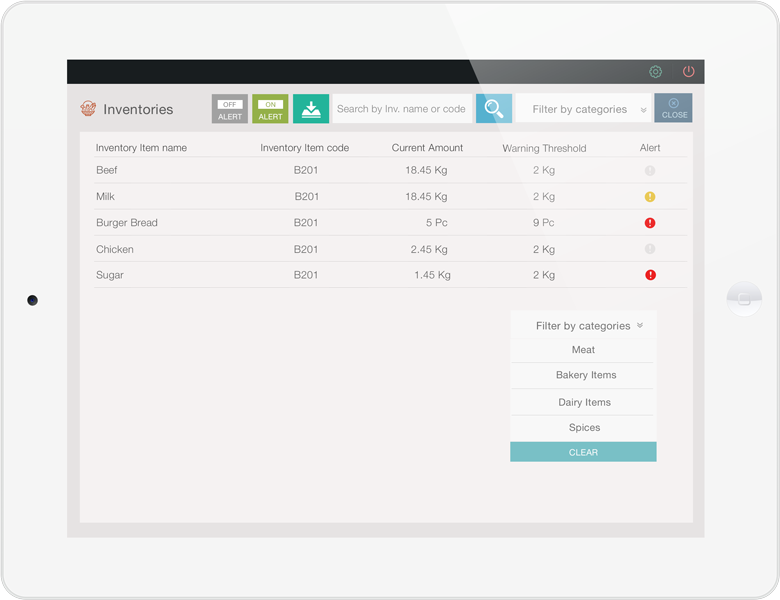The image size is (780, 600).
Task: Toggle the grey alert indicator for Beef
Action: tap(650, 171)
